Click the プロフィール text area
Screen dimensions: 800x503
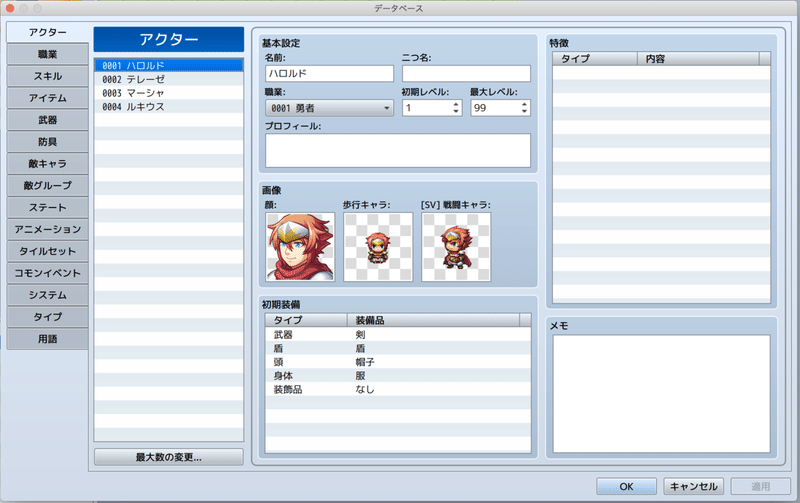pos(397,150)
